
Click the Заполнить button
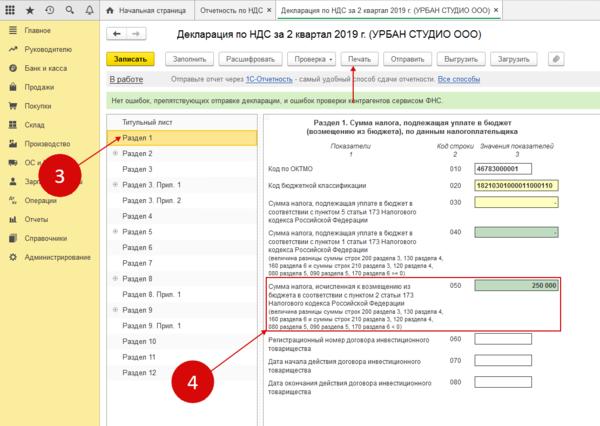189,59
